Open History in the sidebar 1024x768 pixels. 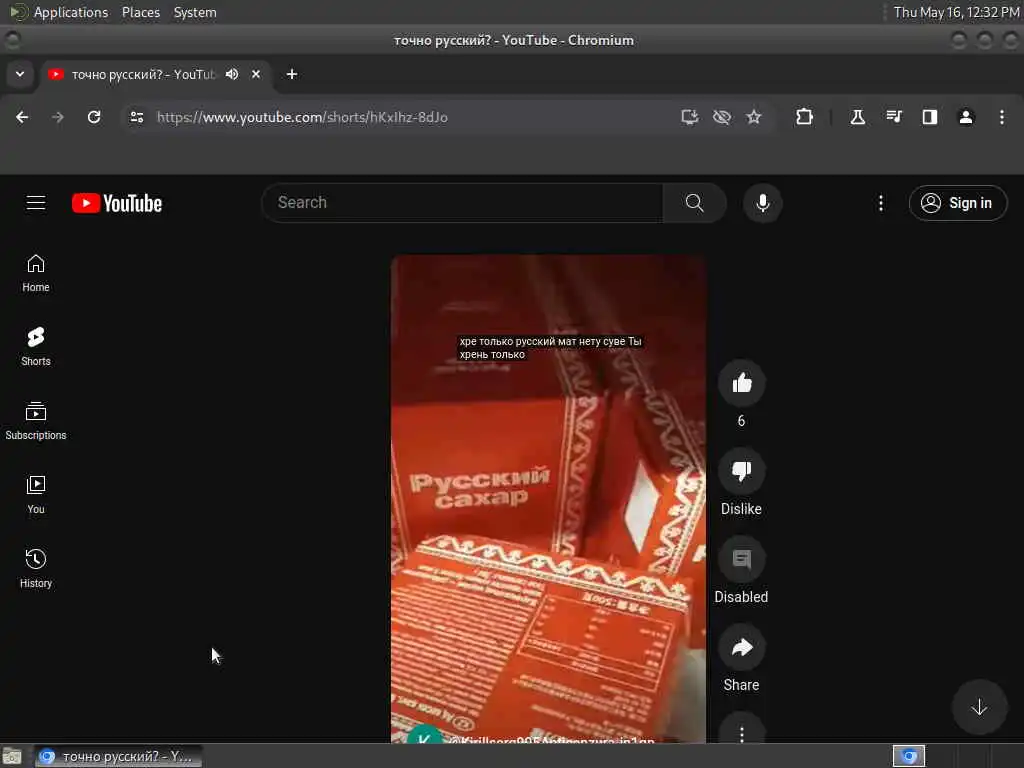36,569
